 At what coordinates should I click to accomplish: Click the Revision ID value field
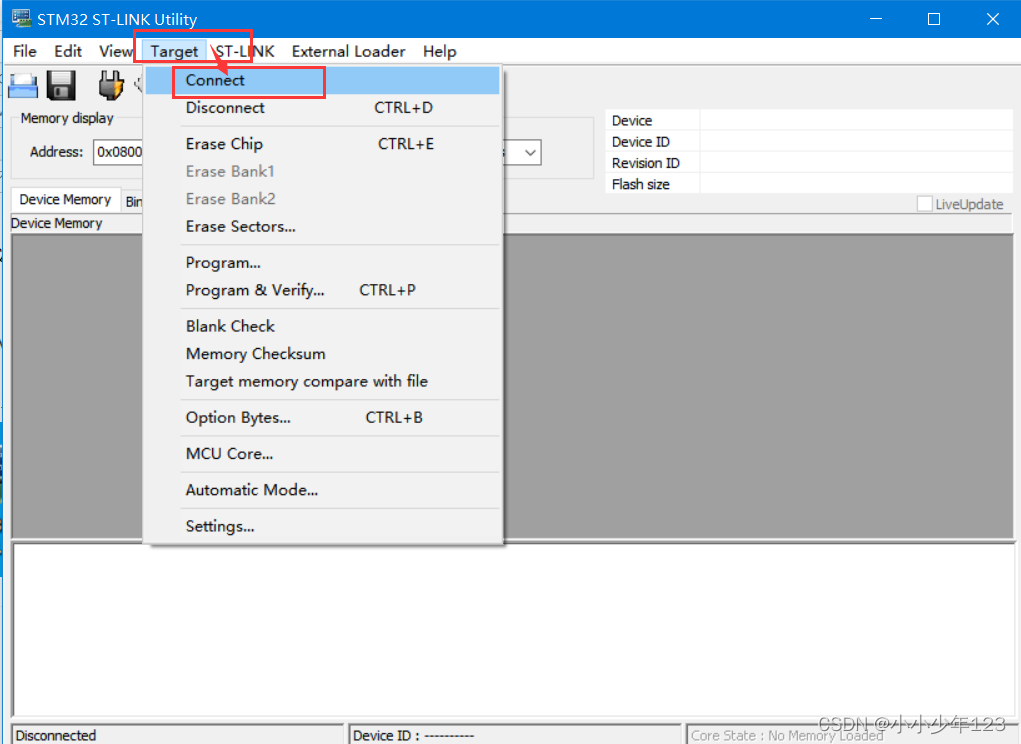click(x=856, y=163)
